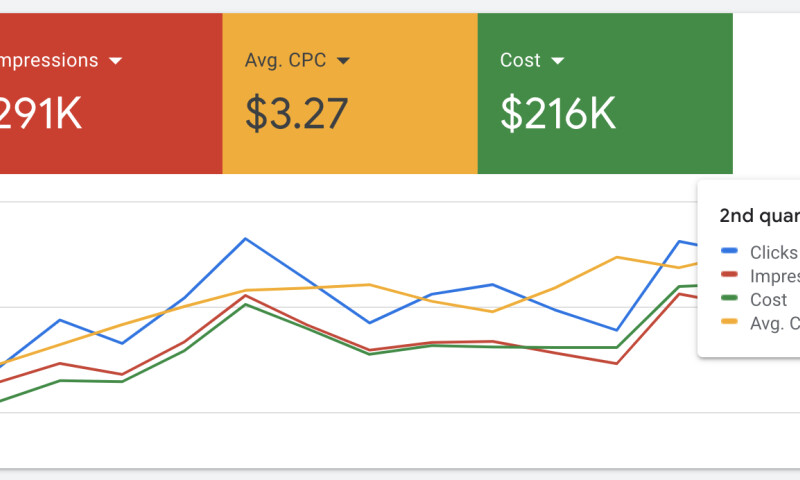800x480 pixels.
Task: Click the yellow Avg. CPC legend marker
Action: click(729, 322)
